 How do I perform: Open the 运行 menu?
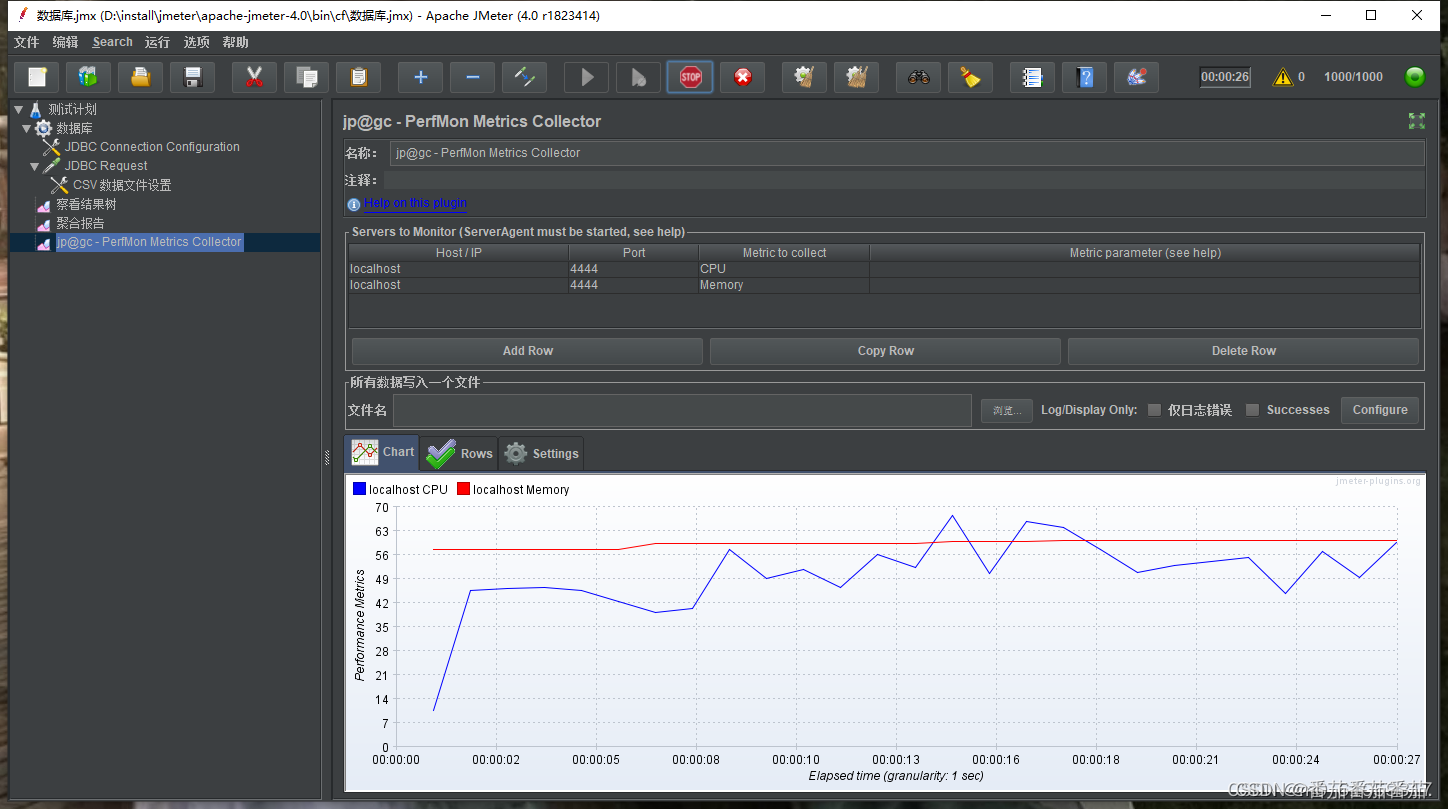(157, 42)
